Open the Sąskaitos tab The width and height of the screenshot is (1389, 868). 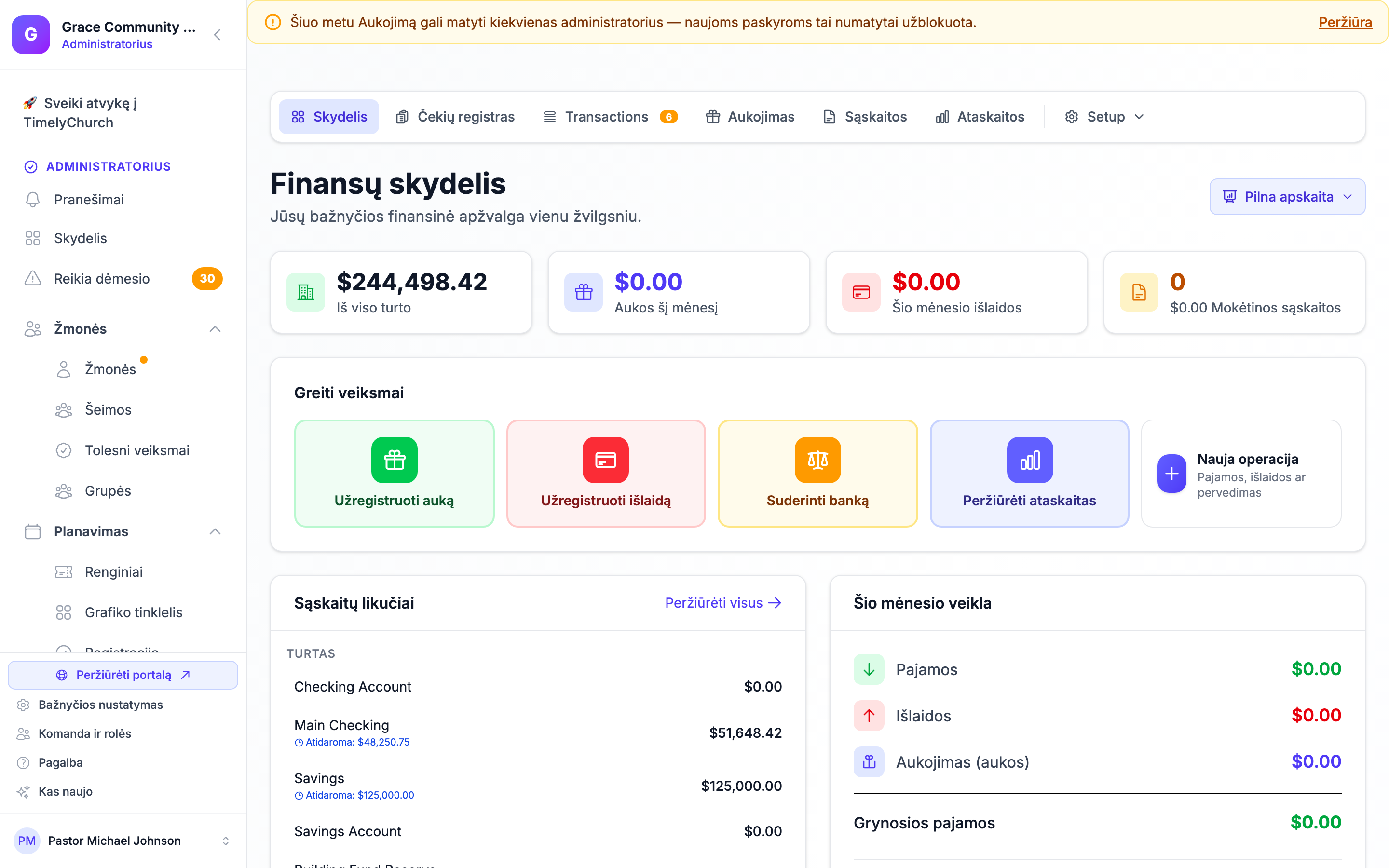coord(865,117)
